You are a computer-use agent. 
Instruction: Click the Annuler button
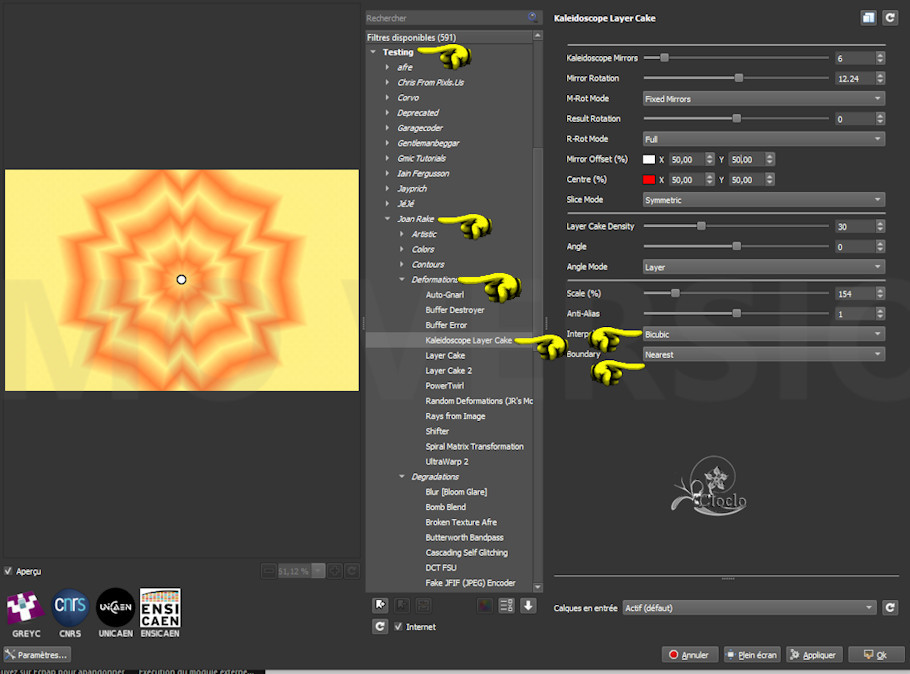tap(689, 655)
